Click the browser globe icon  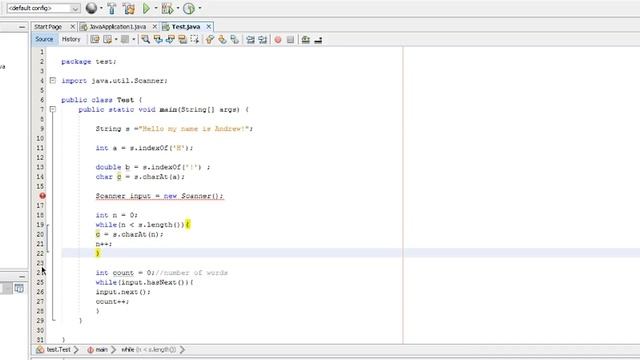click(91, 8)
